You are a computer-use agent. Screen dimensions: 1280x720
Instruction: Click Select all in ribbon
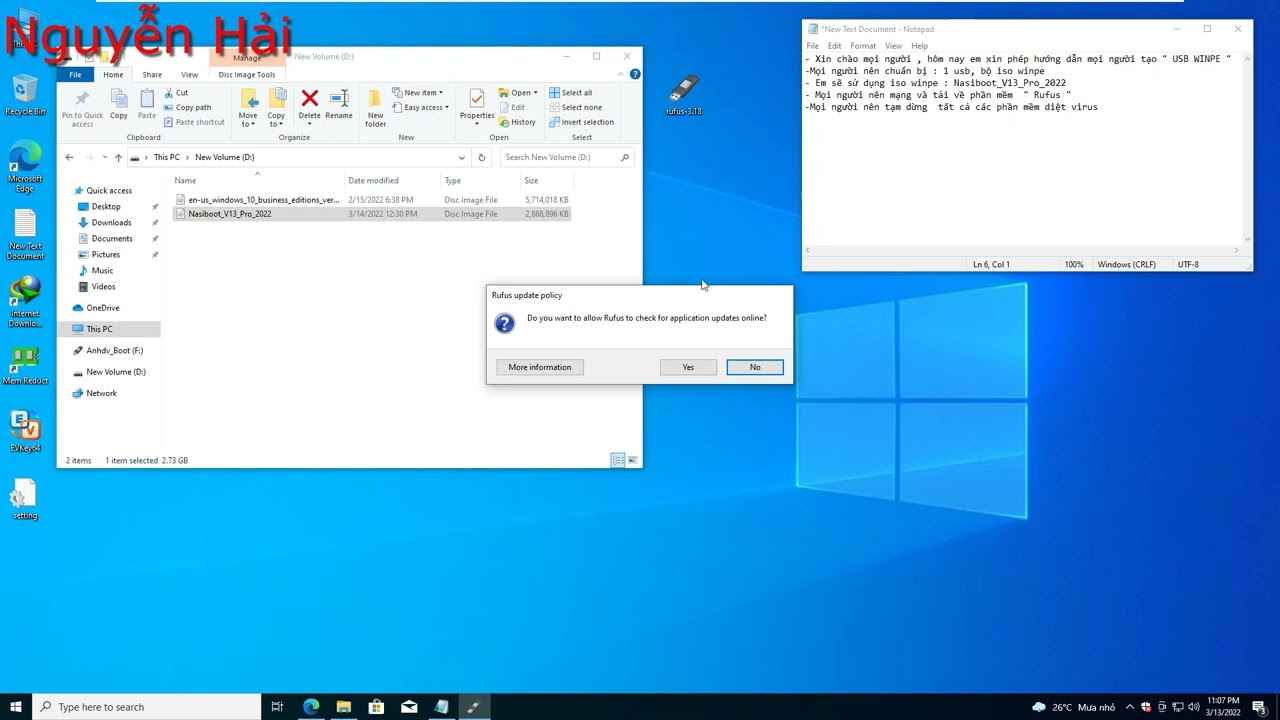pos(570,93)
